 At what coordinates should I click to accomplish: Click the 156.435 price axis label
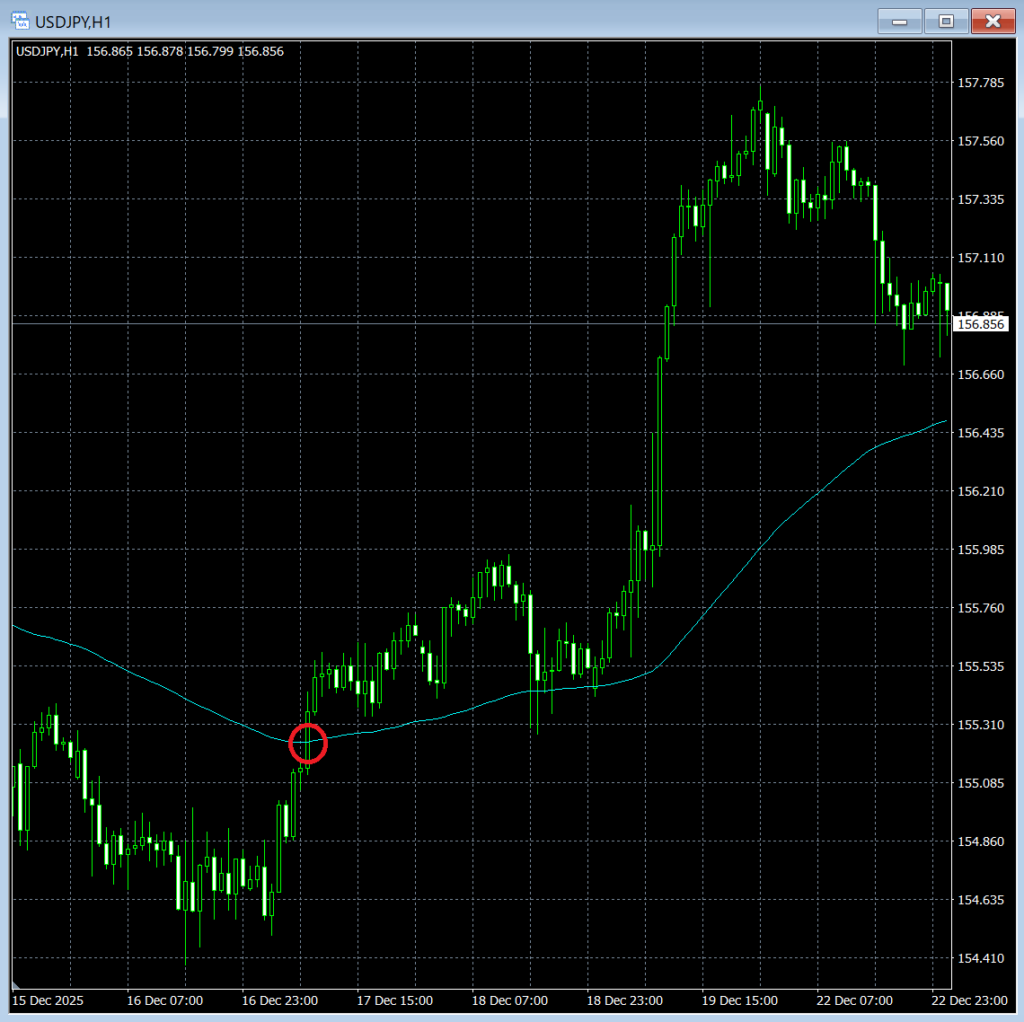click(980, 433)
